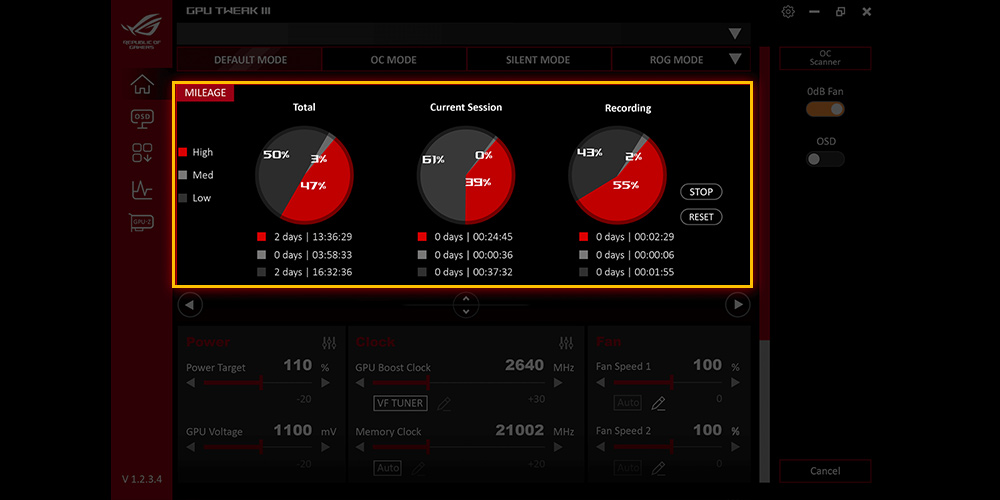This screenshot has width=1000, height=500.
Task: Reset the mileage recording data
Action: coord(701,217)
